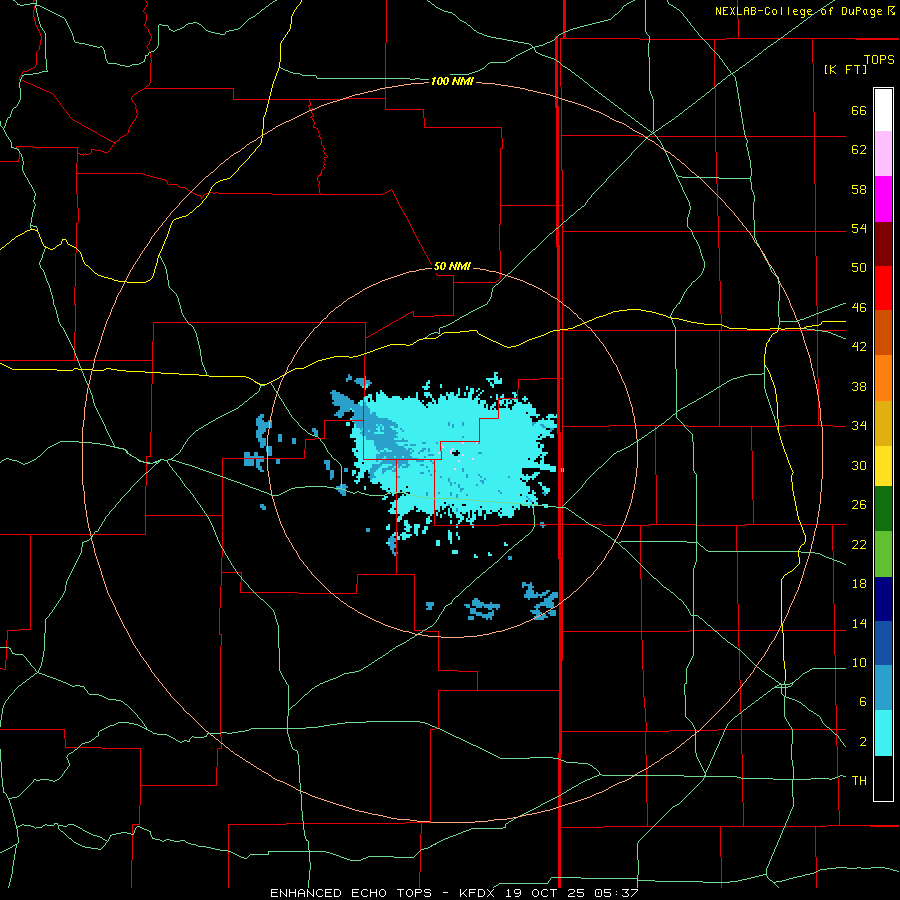The height and width of the screenshot is (900, 900).
Task: Click the TH legend label
Action: tap(859, 780)
